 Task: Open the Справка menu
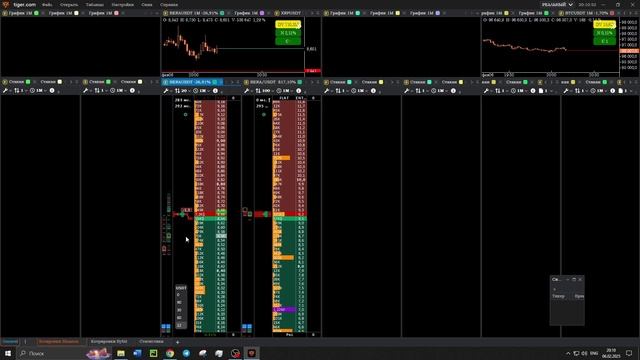169,4
